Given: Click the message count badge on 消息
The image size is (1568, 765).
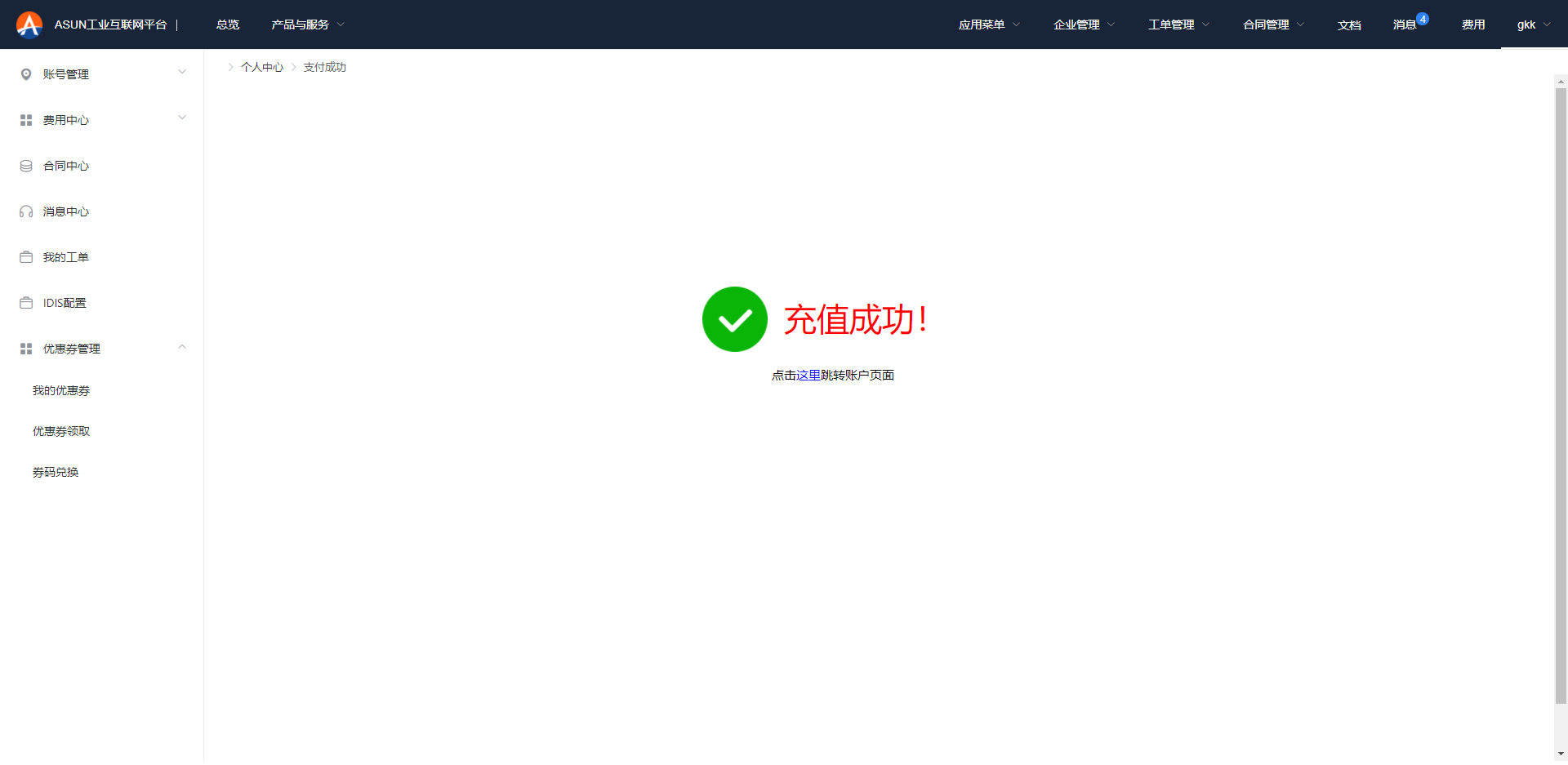Looking at the screenshot, I should 1423,19.
